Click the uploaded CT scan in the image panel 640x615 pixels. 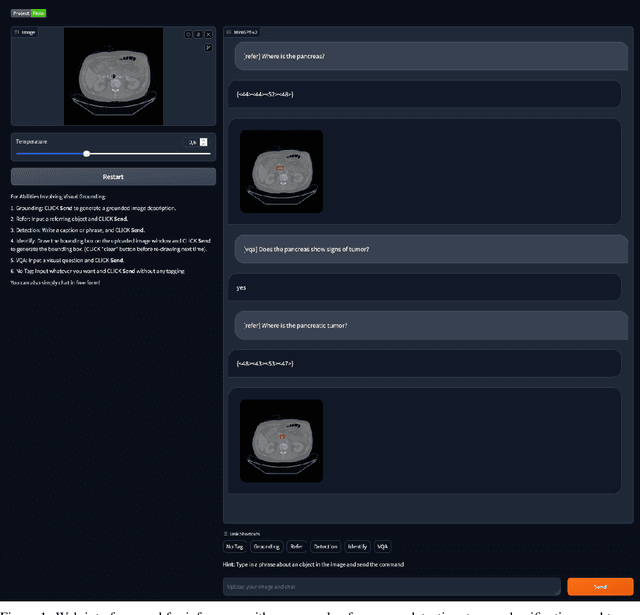pyautogui.click(x=113, y=76)
